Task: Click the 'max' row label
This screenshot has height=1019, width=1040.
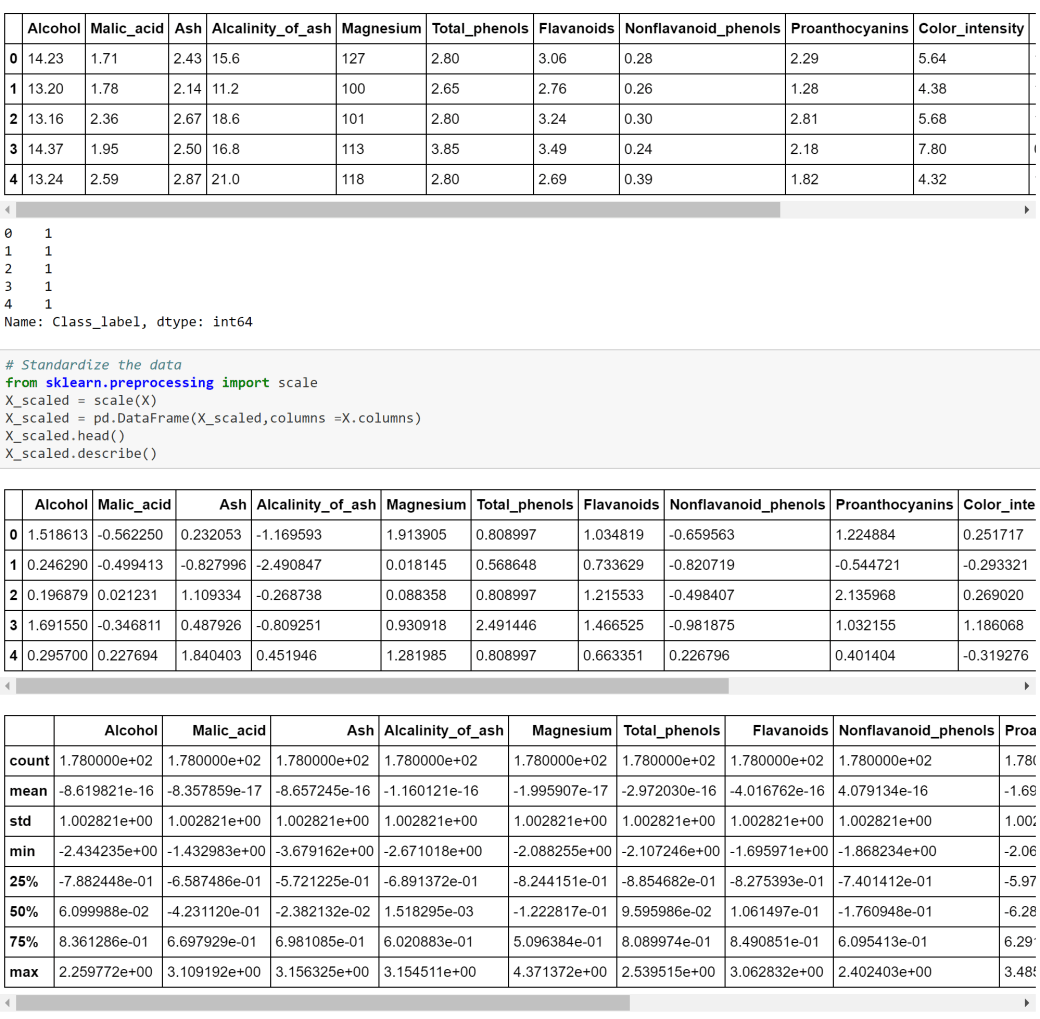Action: click(29, 972)
